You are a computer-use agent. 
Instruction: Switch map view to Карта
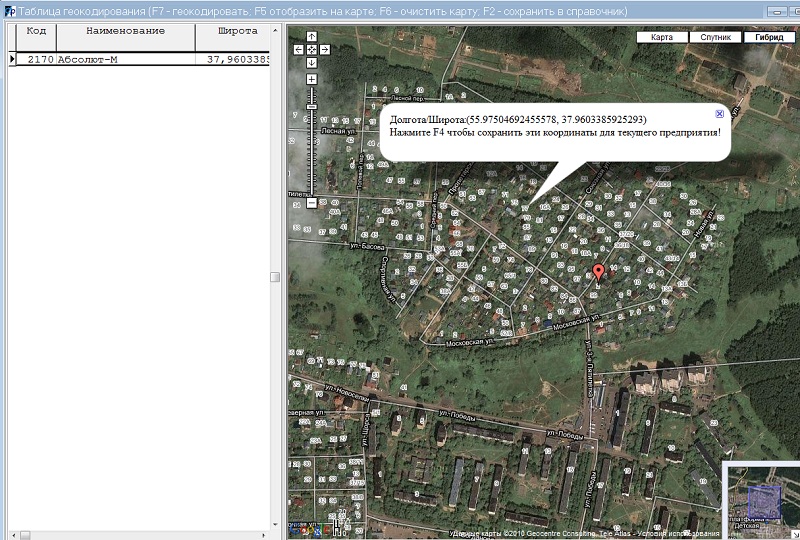click(662, 37)
